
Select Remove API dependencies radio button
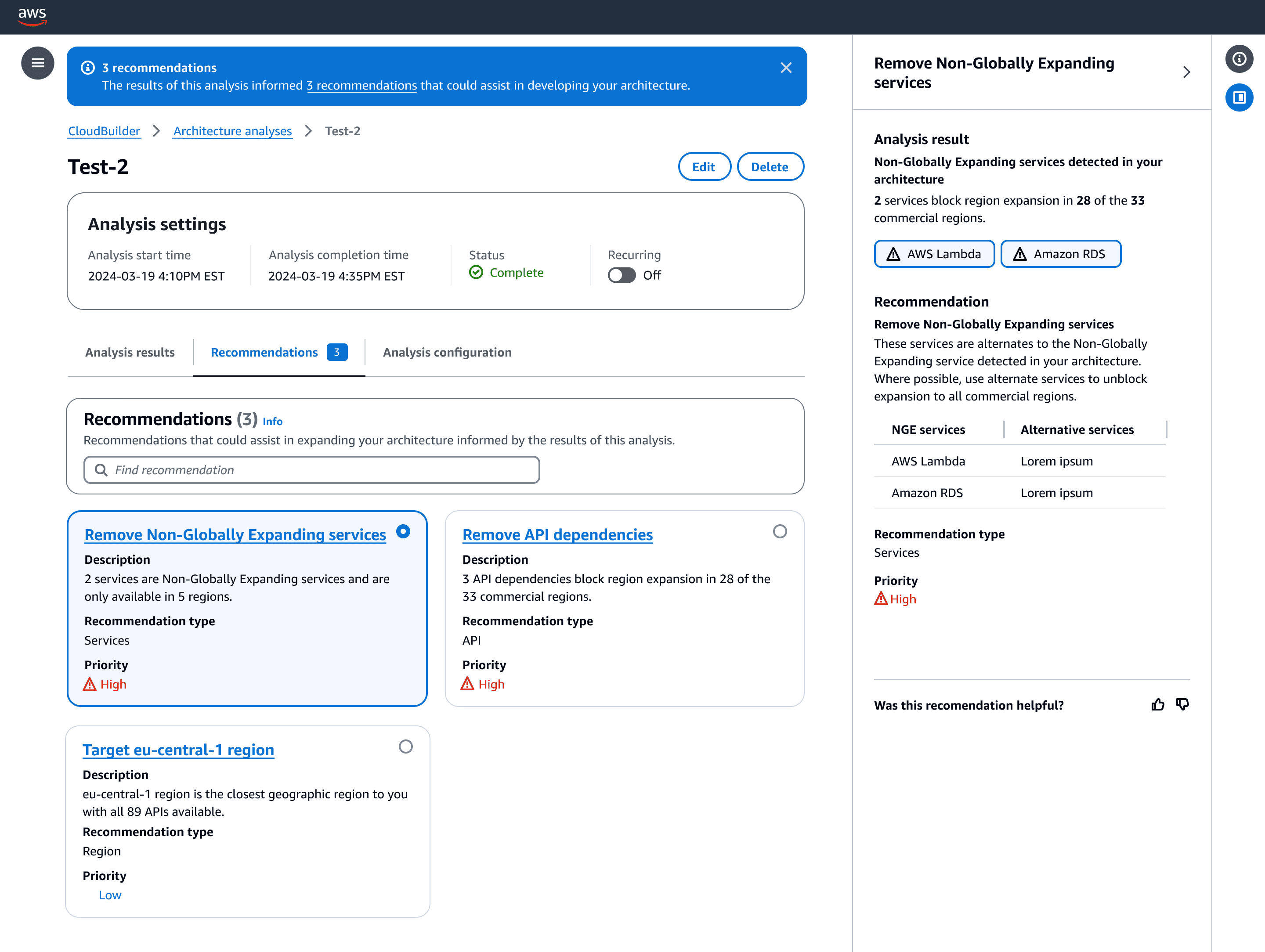[780, 531]
